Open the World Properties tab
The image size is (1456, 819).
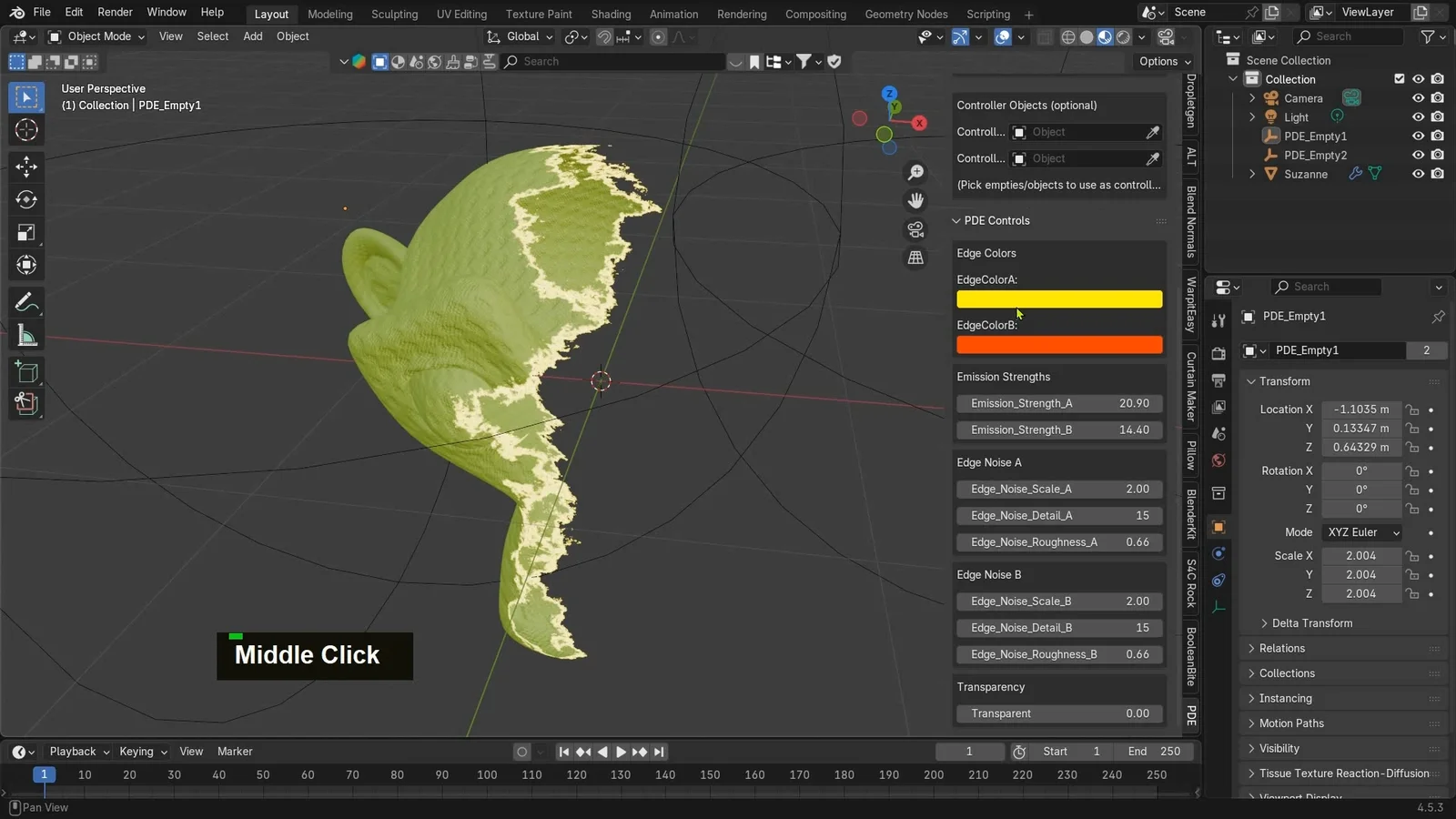[1218, 460]
